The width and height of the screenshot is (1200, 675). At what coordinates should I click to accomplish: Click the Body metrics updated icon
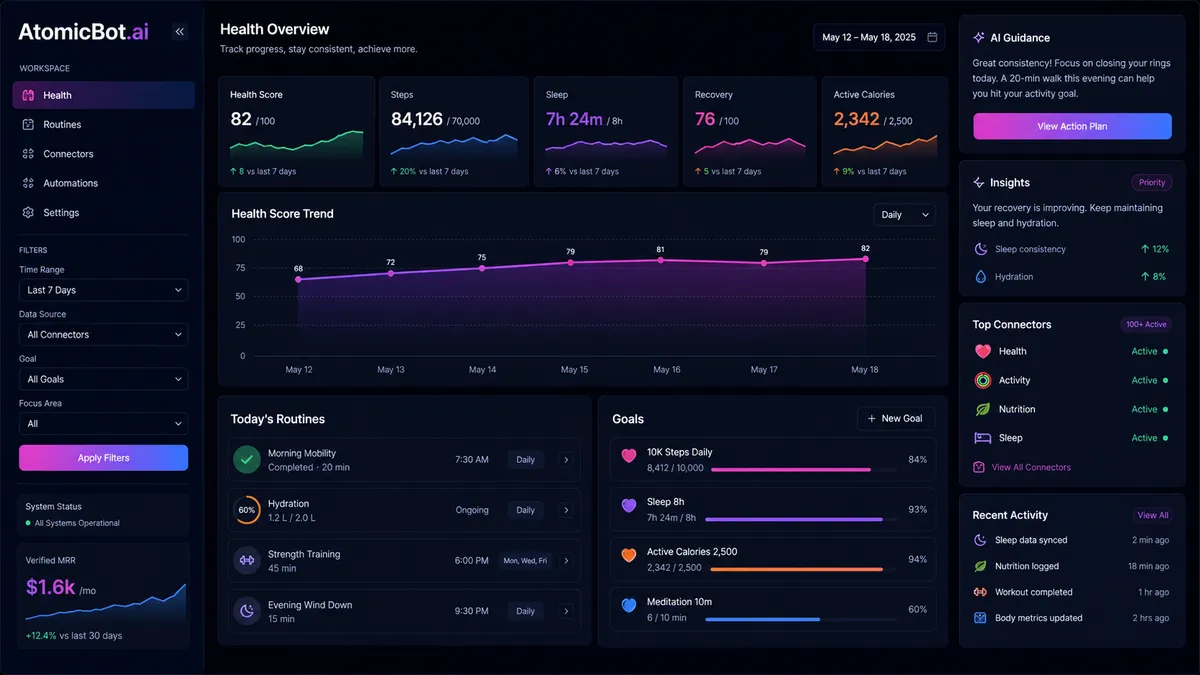tap(980, 618)
